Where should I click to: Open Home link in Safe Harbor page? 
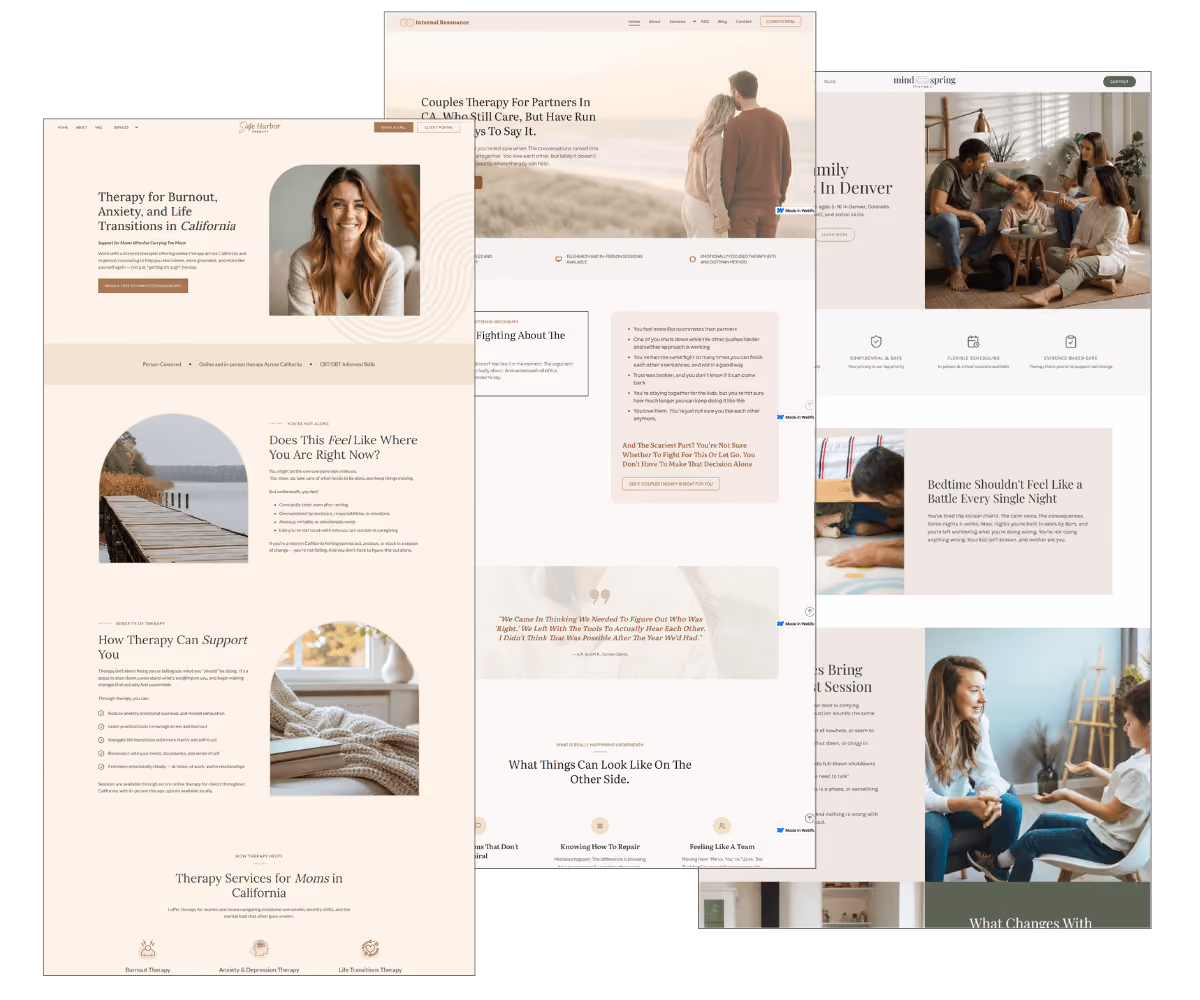pyautogui.click(x=63, y=127)
